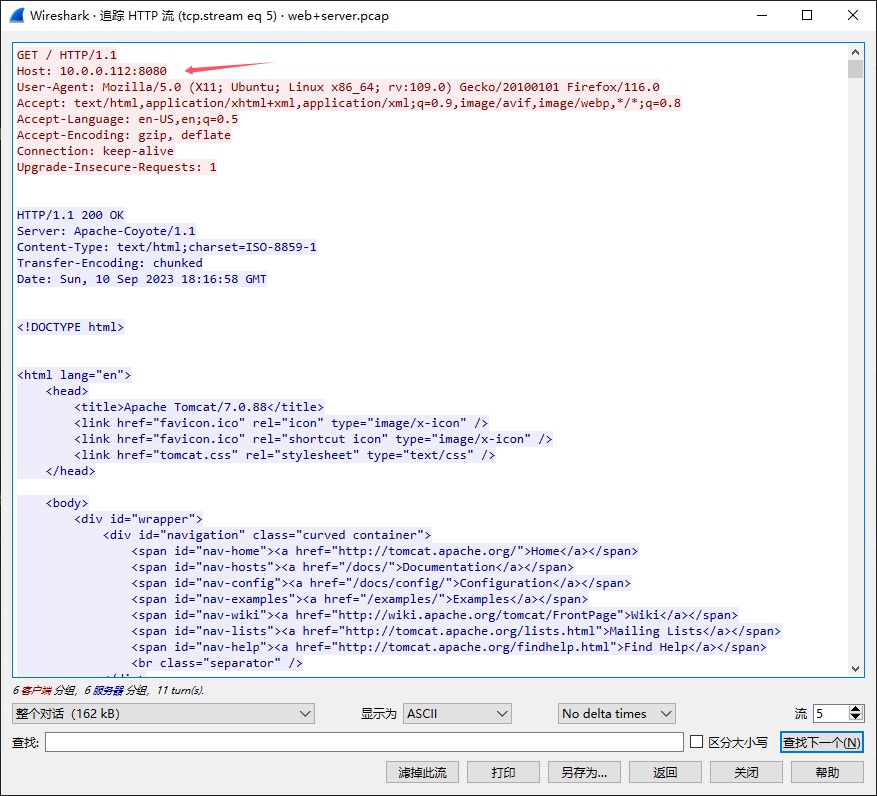
Task: Increase the stream number with up arrow
Action: [855, 709]
